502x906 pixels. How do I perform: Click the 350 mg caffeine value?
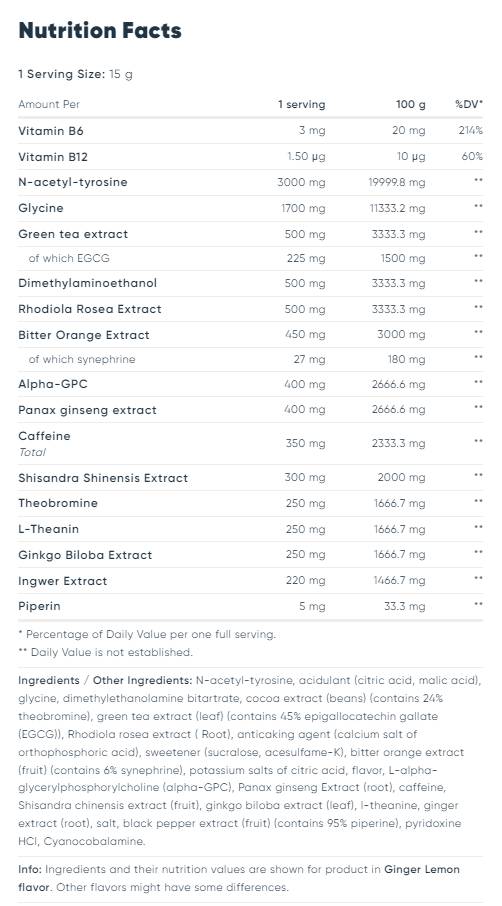306,444
